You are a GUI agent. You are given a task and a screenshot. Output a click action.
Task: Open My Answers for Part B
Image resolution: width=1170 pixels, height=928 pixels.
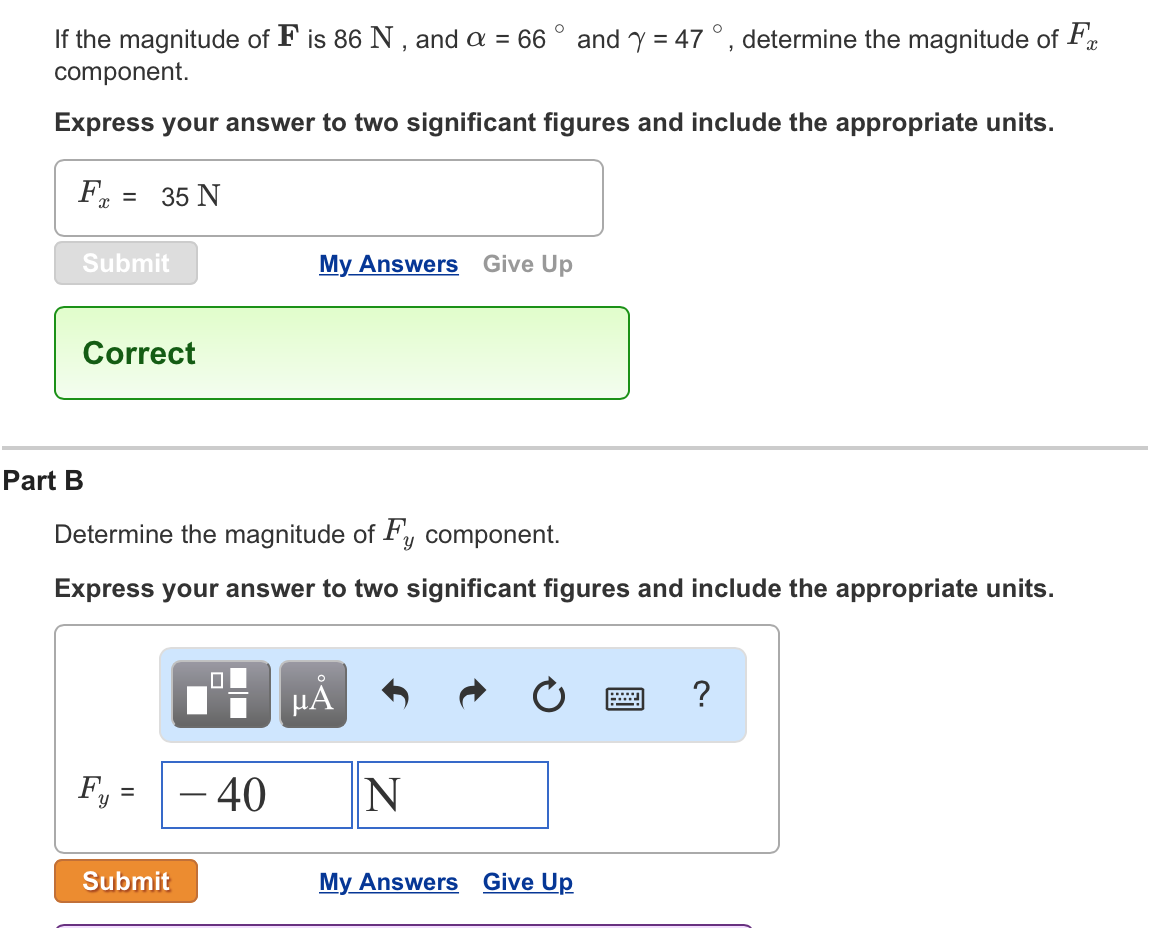[388, 882]
